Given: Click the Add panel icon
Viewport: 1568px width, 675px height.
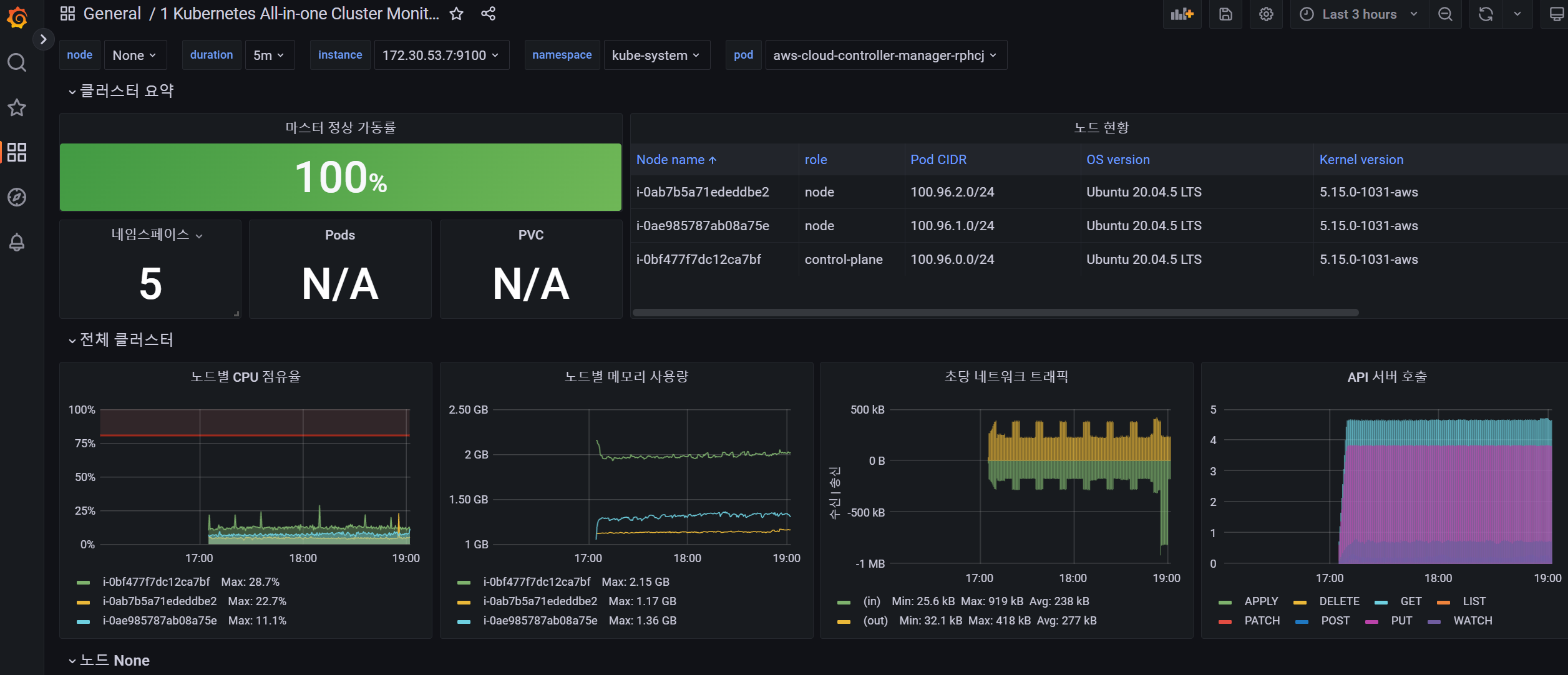Looking at the screenshot, I should click(1181, 14).
